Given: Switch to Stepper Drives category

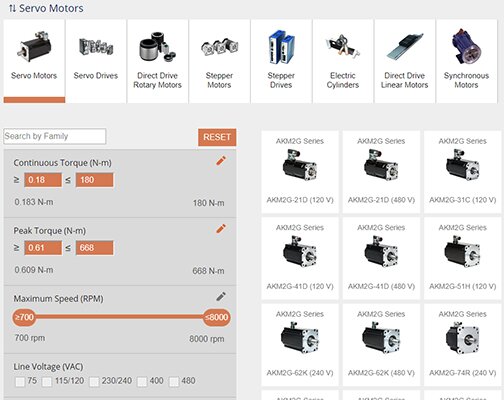Looking at the screenshot, I should pos(281,61).
